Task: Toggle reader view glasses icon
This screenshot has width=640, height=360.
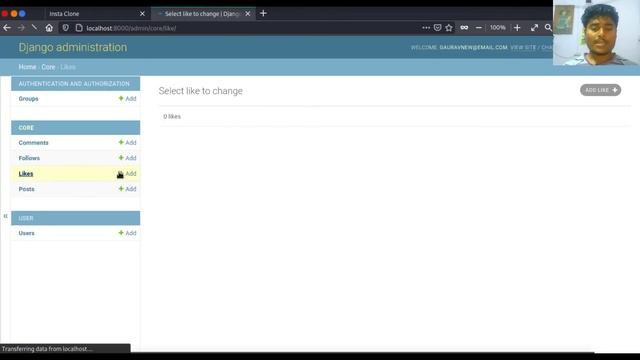Action: pyautogui.click(x=464, y=28)
